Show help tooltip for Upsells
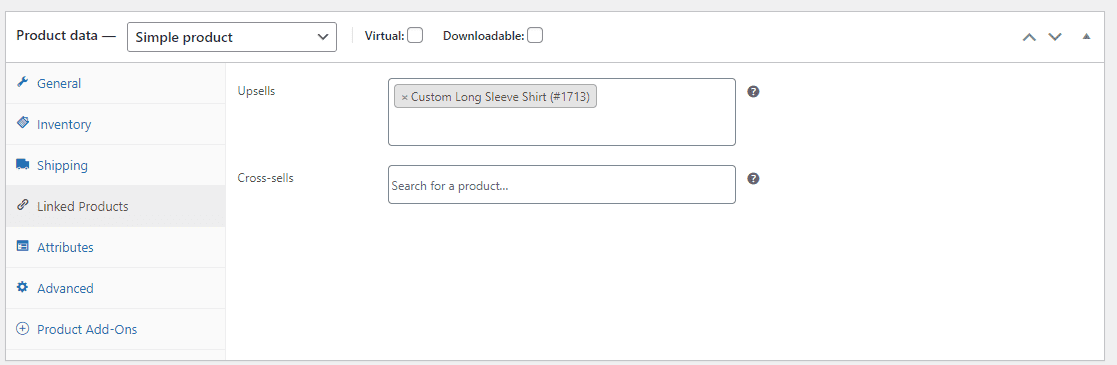 [753, 91]
